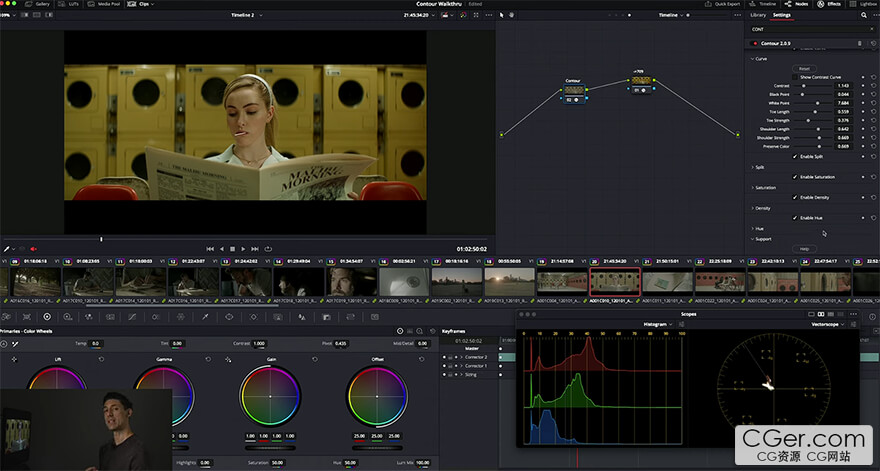Uncheck the Enable Saturation checkbox

796,177
